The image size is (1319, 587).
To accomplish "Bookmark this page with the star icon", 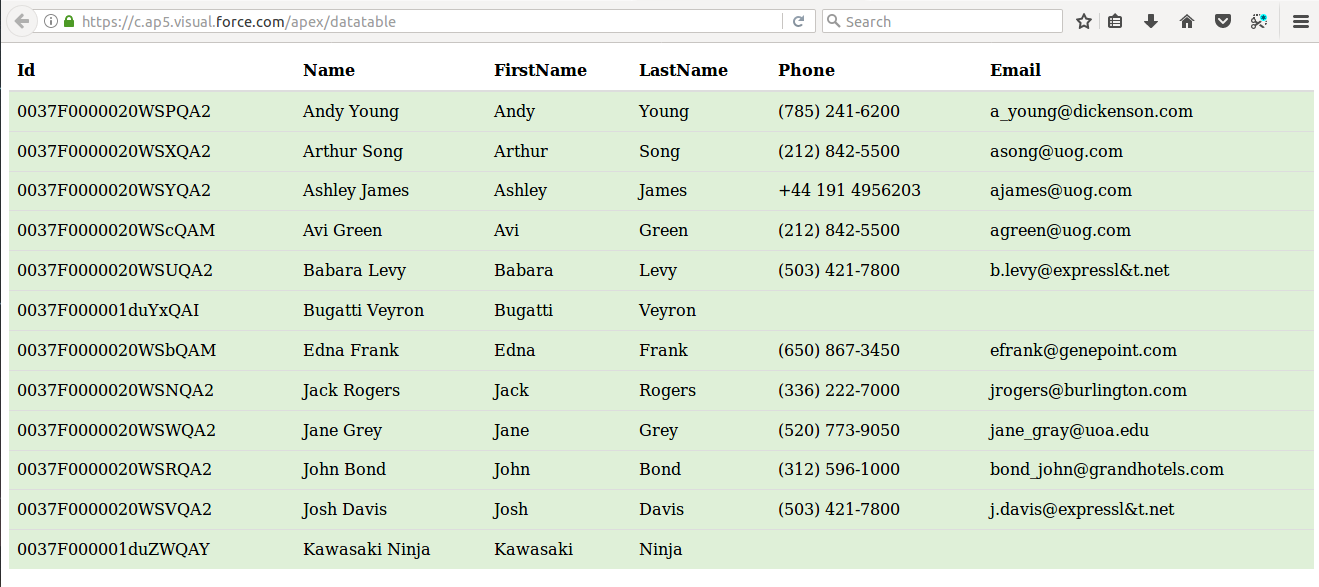I will [1084, 21].
